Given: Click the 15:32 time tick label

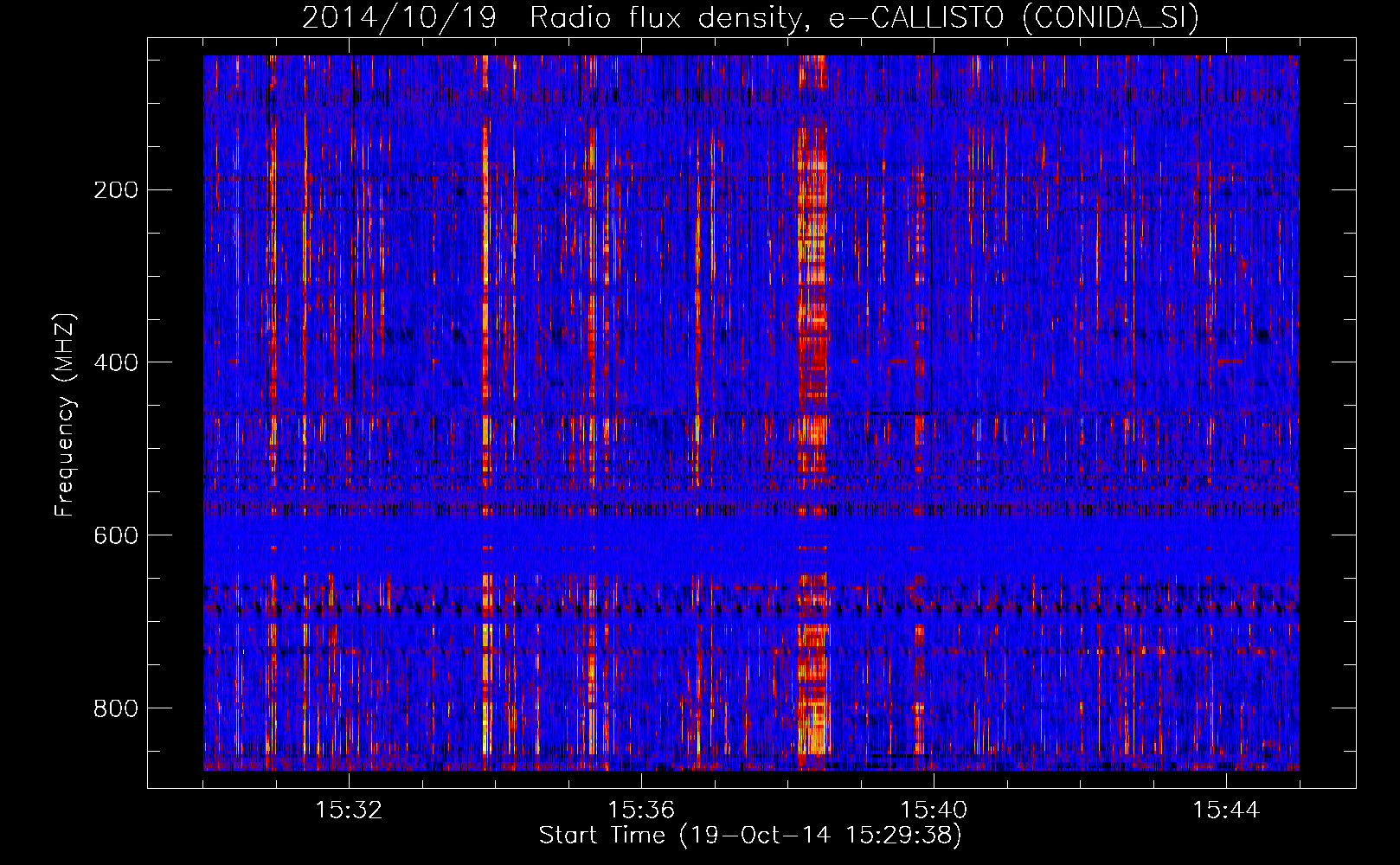Looking at the screenshot, I should point(349,811).
